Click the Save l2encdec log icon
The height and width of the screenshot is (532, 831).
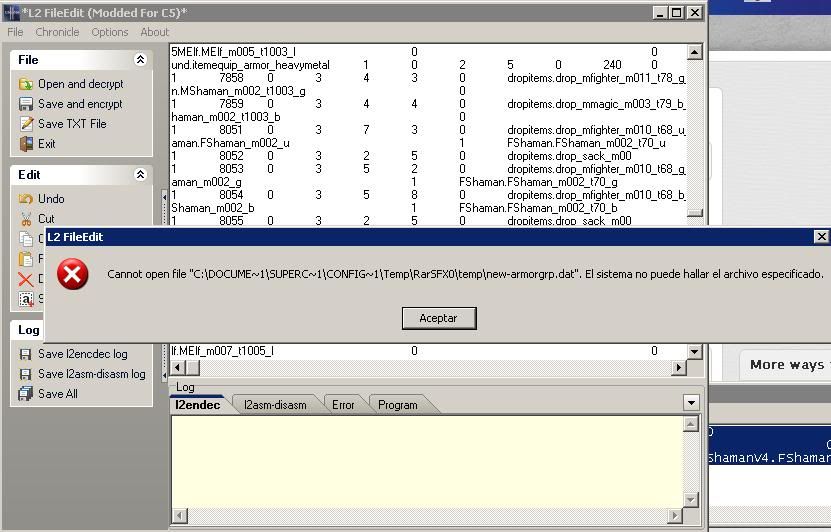click(x=26, y=354)
